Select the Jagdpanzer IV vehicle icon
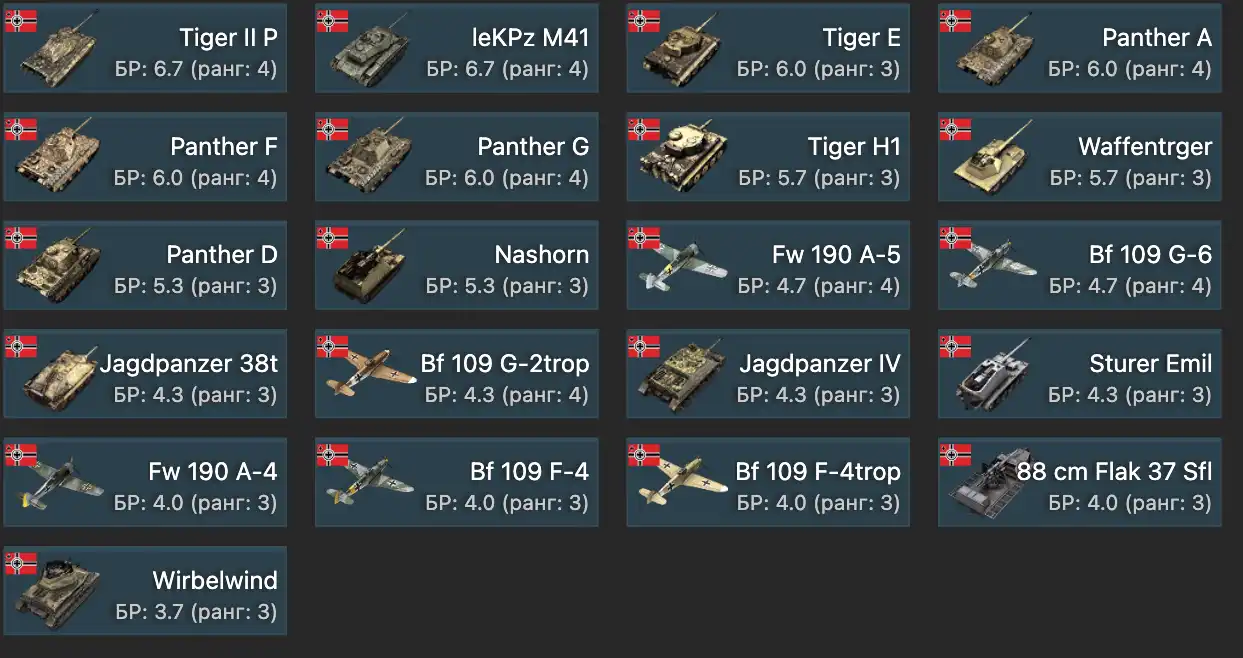This screenshot has height=658, width=1243. pyautogui.click(x=682, y=377)
